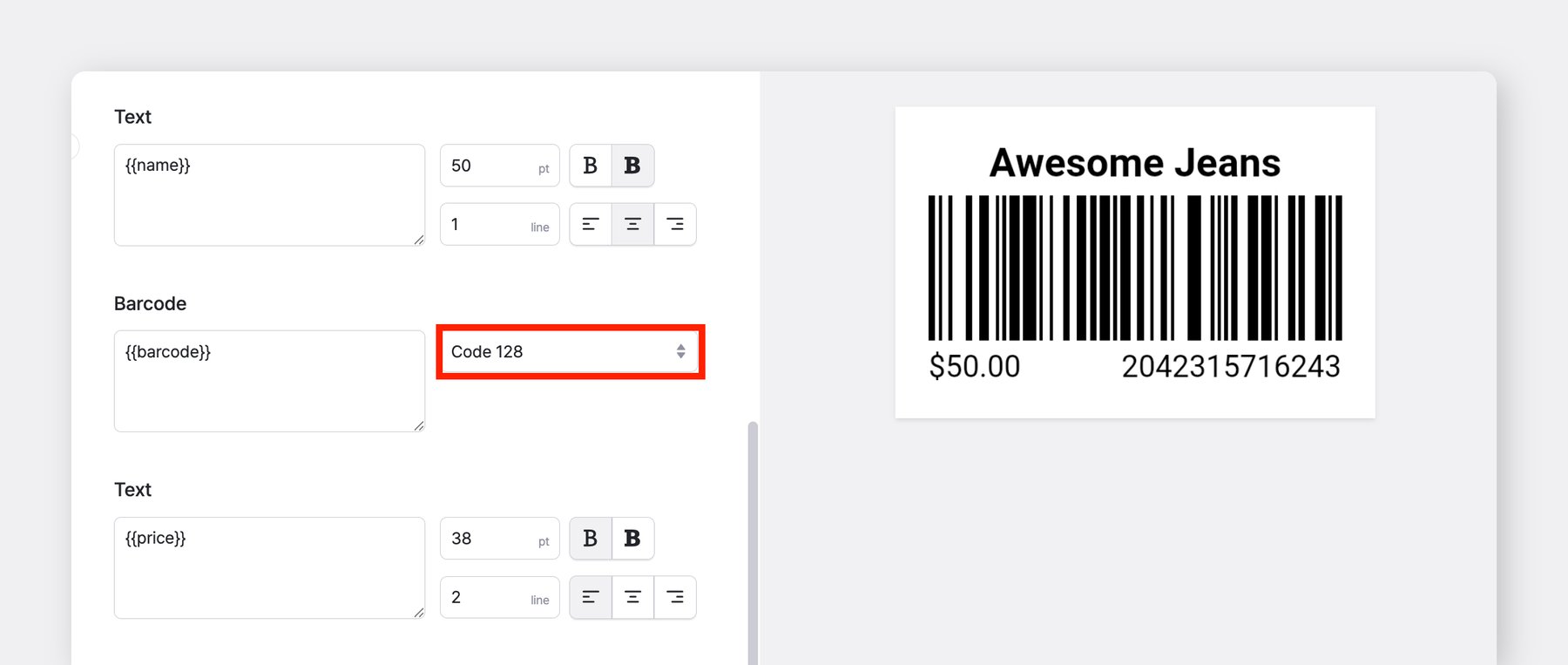Choose regular weight for the price text
Screen dimensions: 1568x665
[x=591, y=539]
